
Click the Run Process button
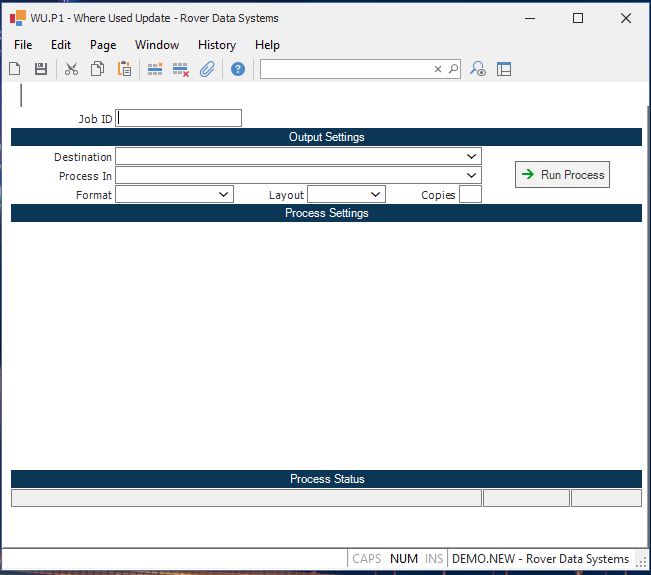[x=562, y=175]
